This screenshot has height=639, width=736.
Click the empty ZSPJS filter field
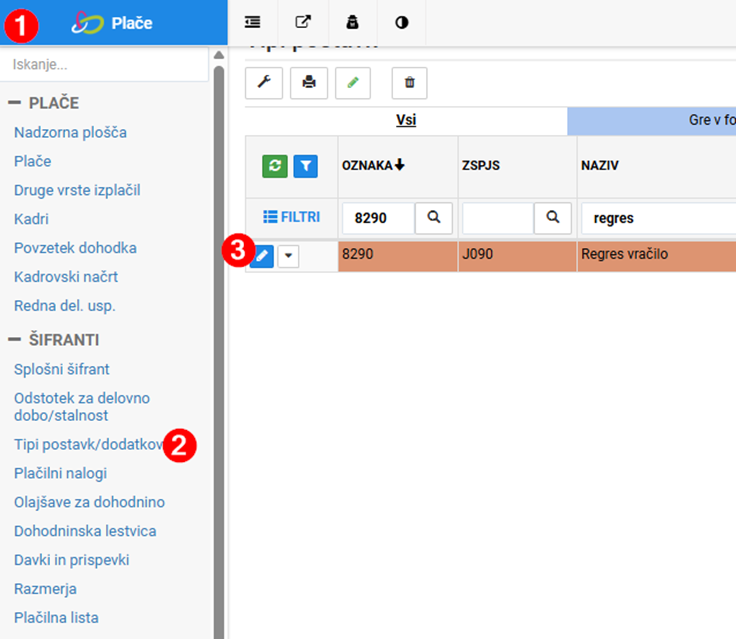click(498, 218)
